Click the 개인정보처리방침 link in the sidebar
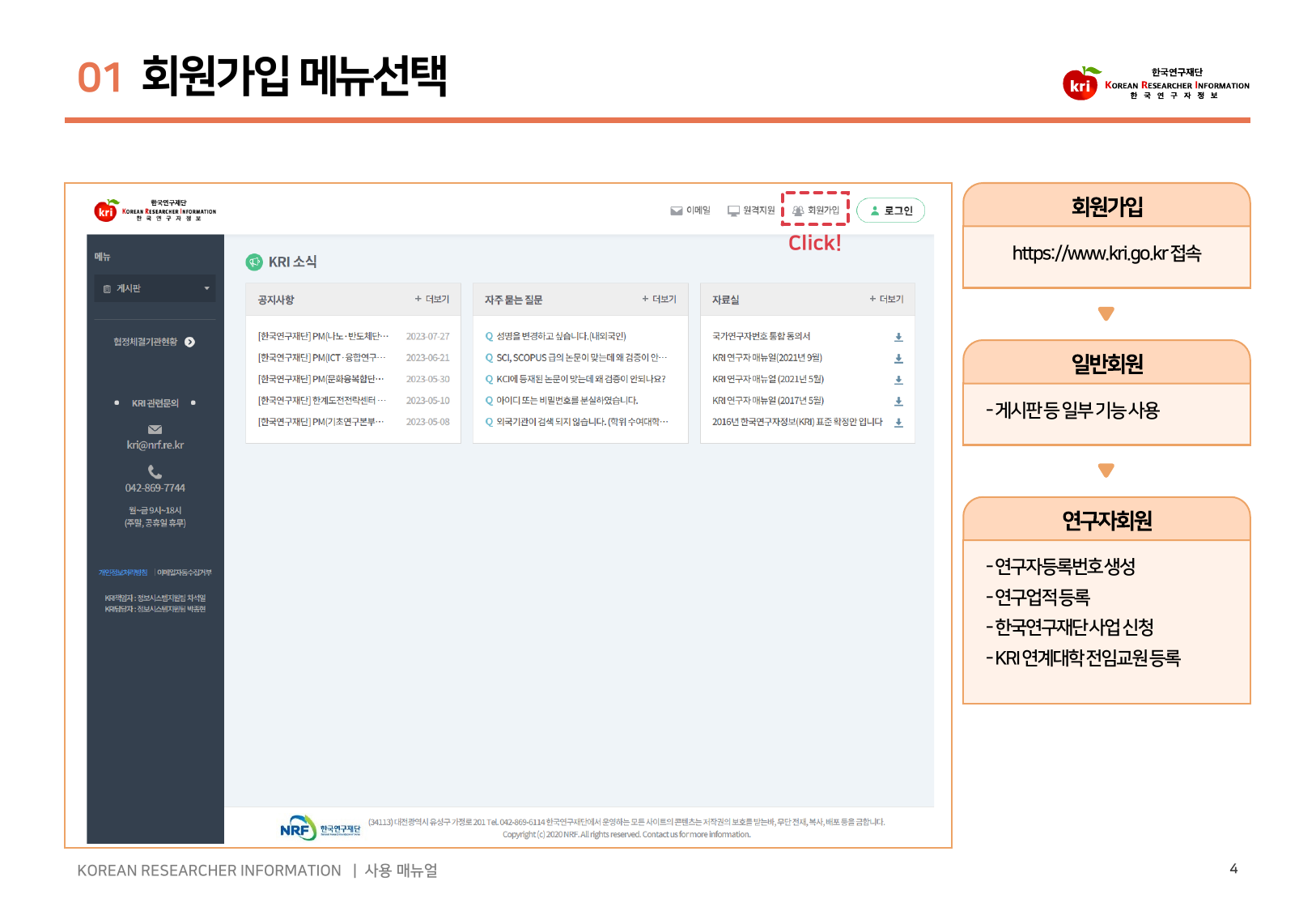 (123, 573)
